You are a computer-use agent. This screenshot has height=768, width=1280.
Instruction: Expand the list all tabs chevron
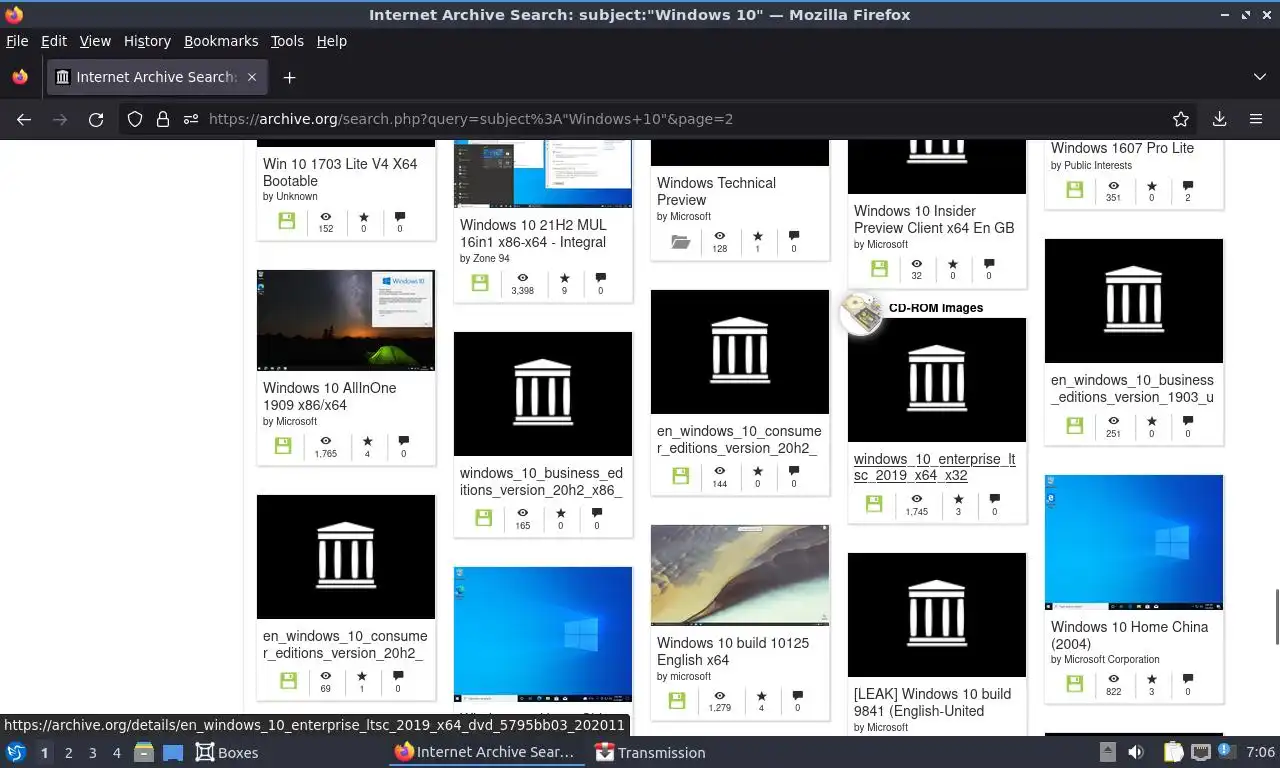click(x=1260, y=77)
